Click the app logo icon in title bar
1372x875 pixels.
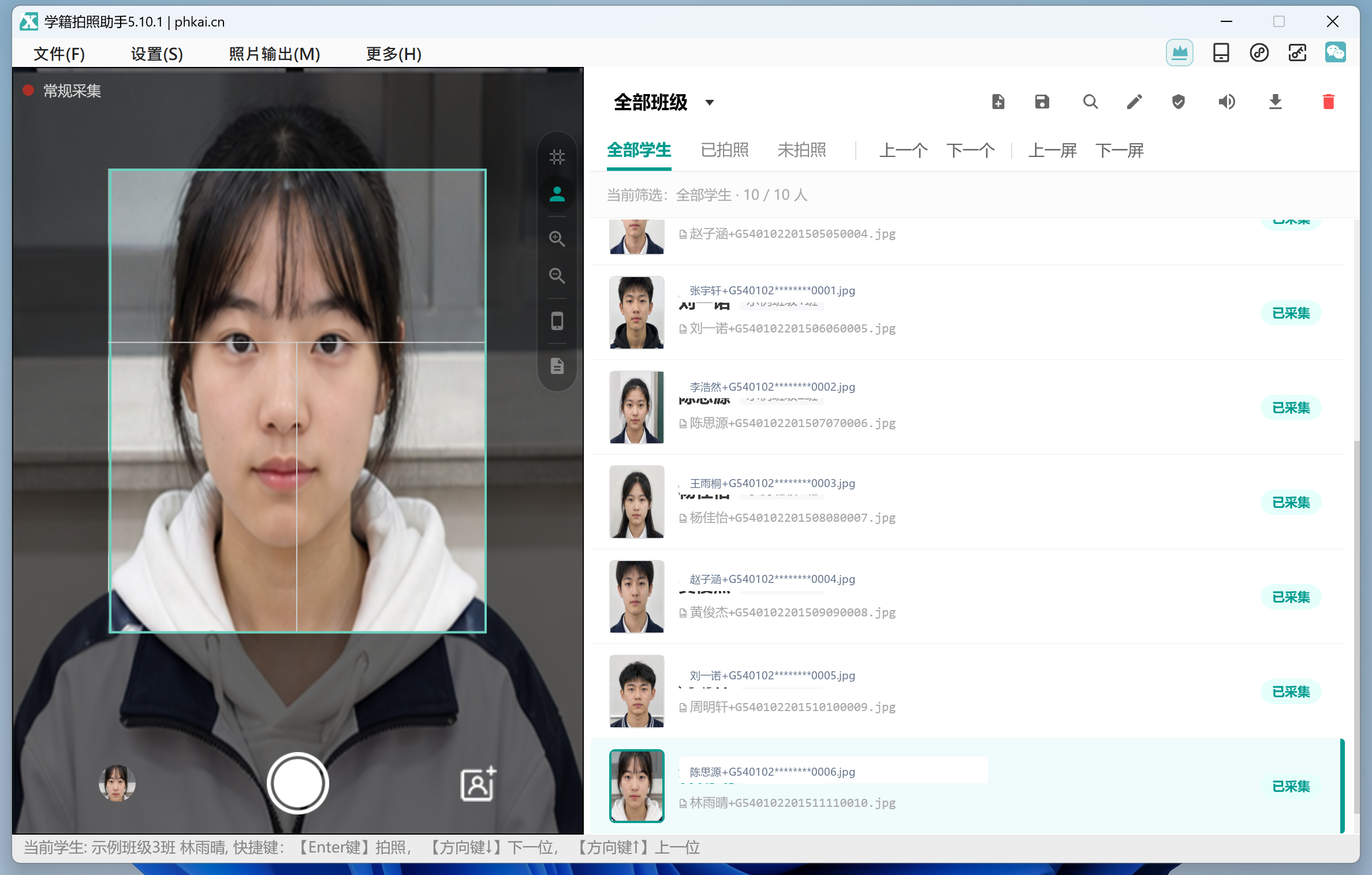[29, 22]
